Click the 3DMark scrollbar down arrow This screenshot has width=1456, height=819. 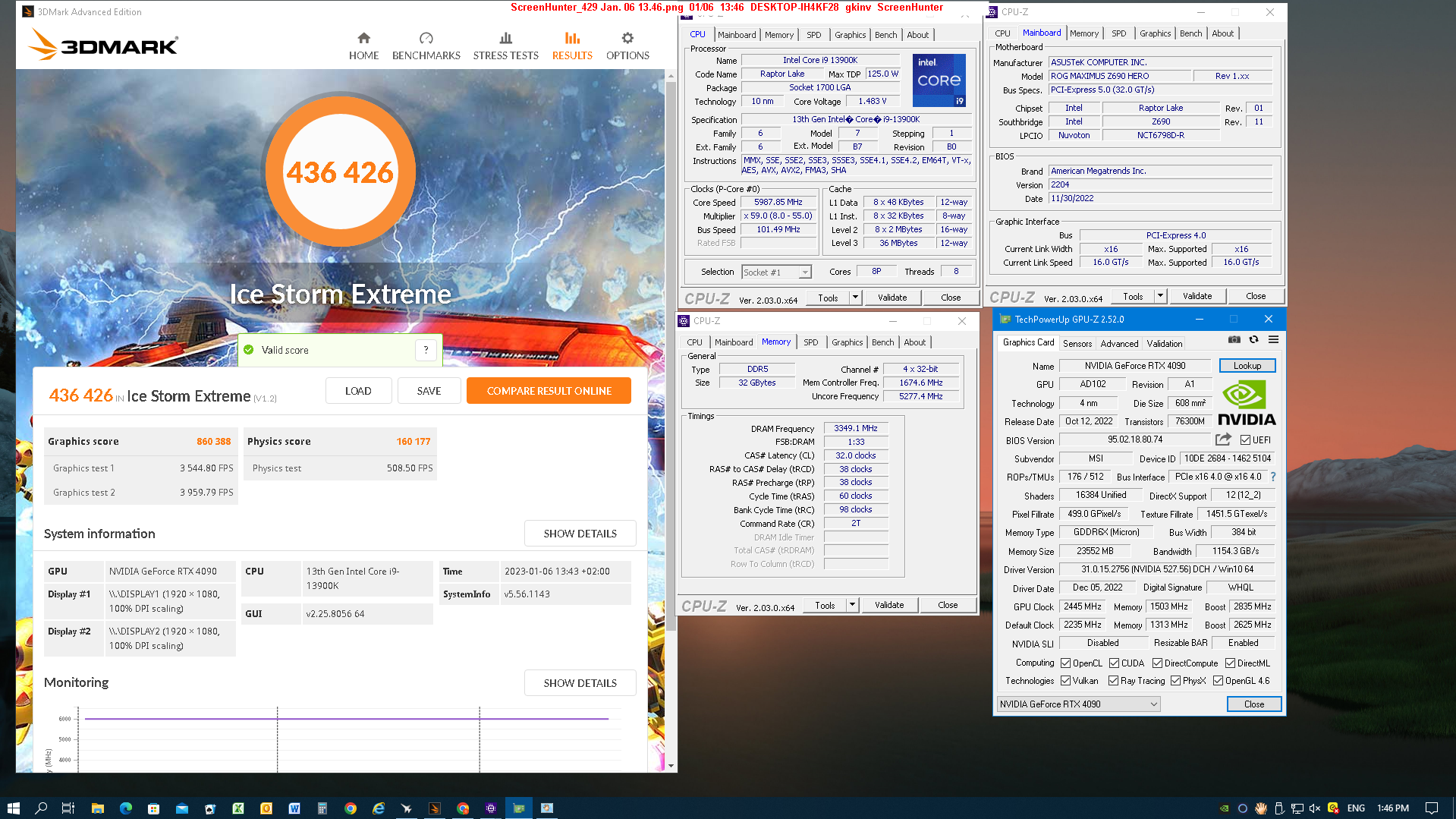click(x=671, y=766)
